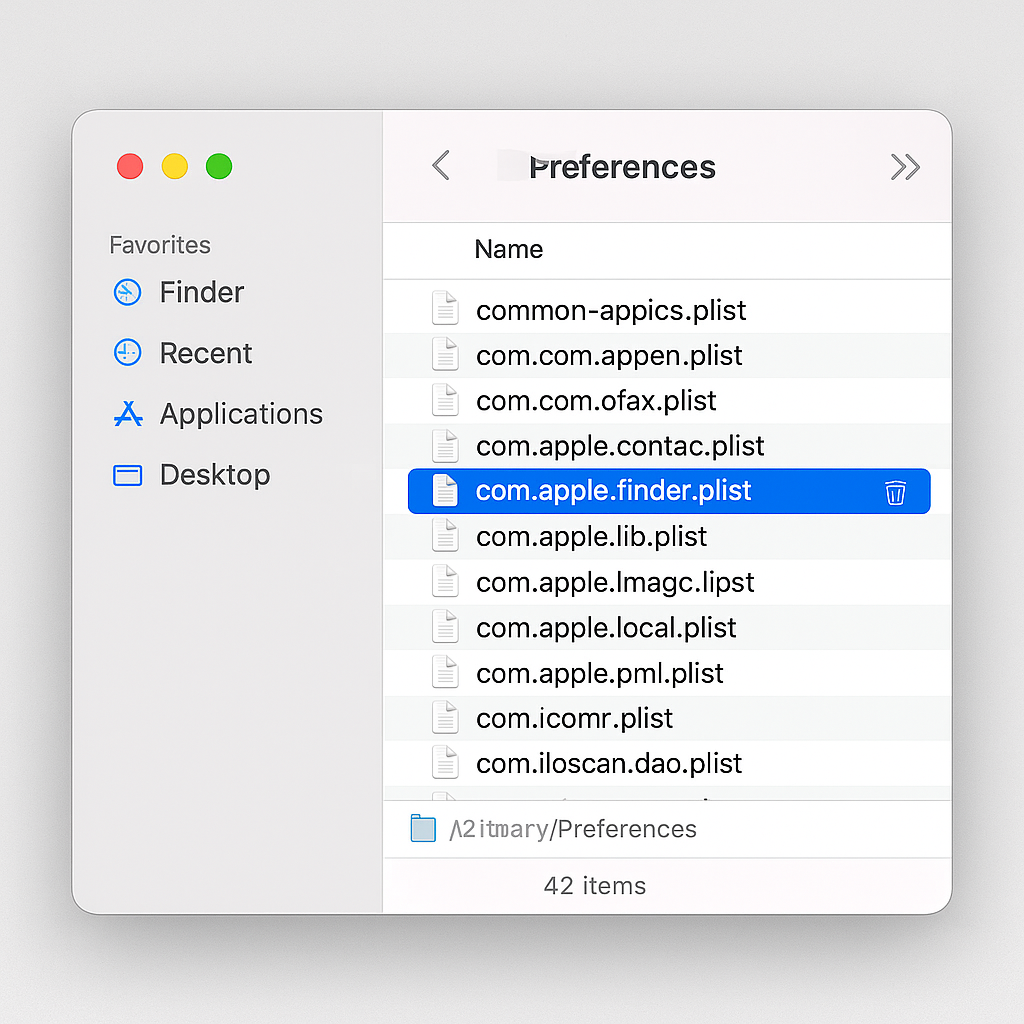This screenshot has height=1024, width=1024.
Task: Click the forward double chevron
Action: pyautogui.click(x=905, y=167)
